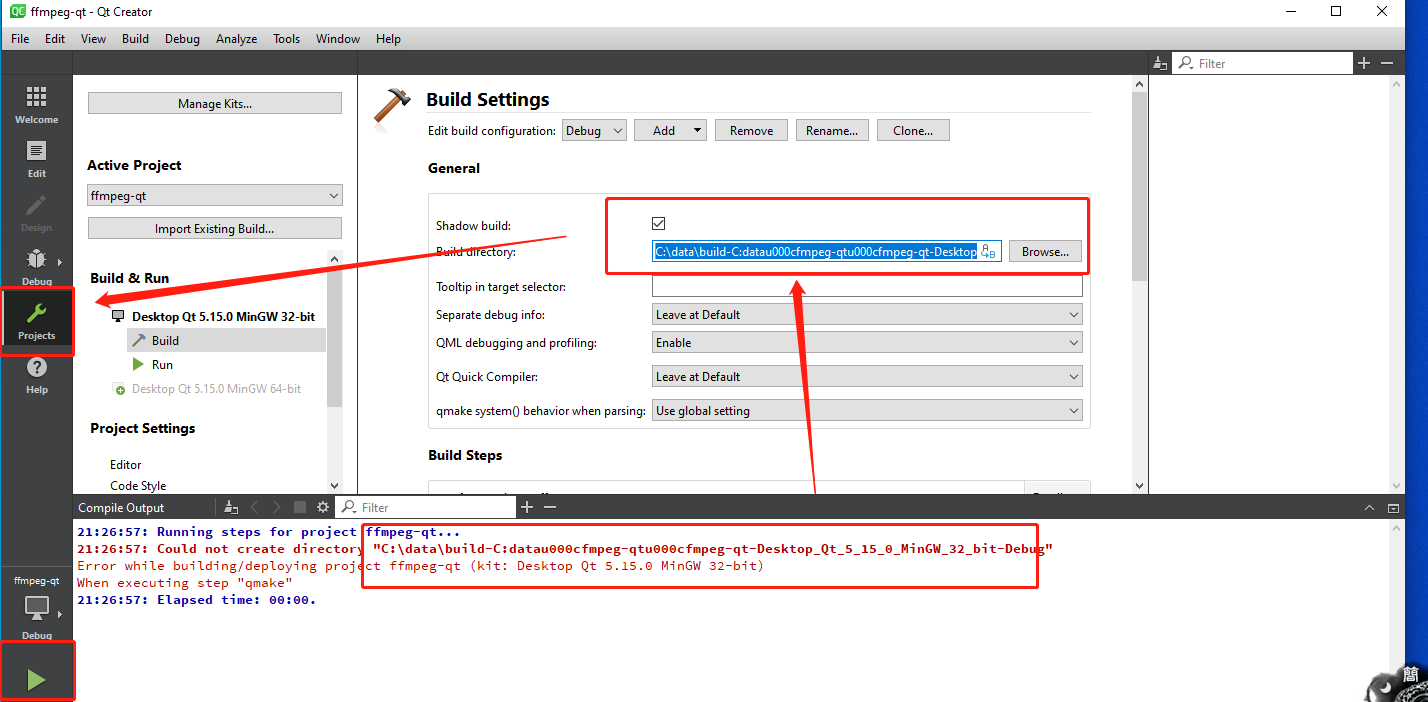Click Import Existing Build button
Screen dimensions: 1428x702
pyautogui.click(x=215, y=229)
